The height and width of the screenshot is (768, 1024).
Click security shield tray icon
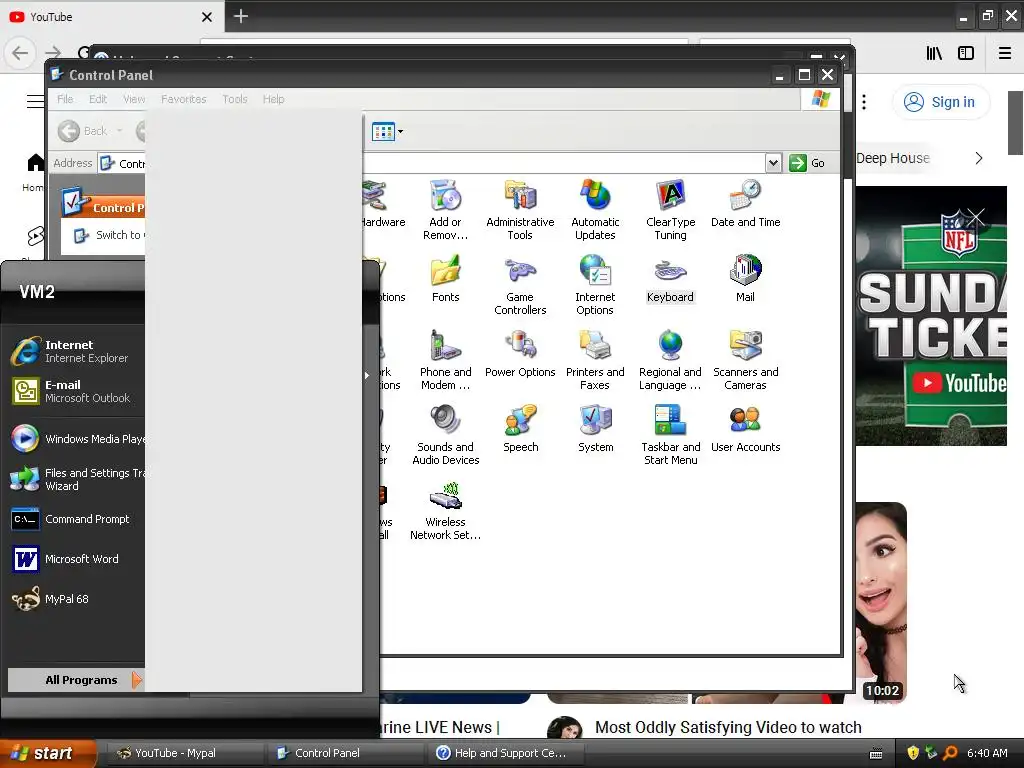(913, 753)
